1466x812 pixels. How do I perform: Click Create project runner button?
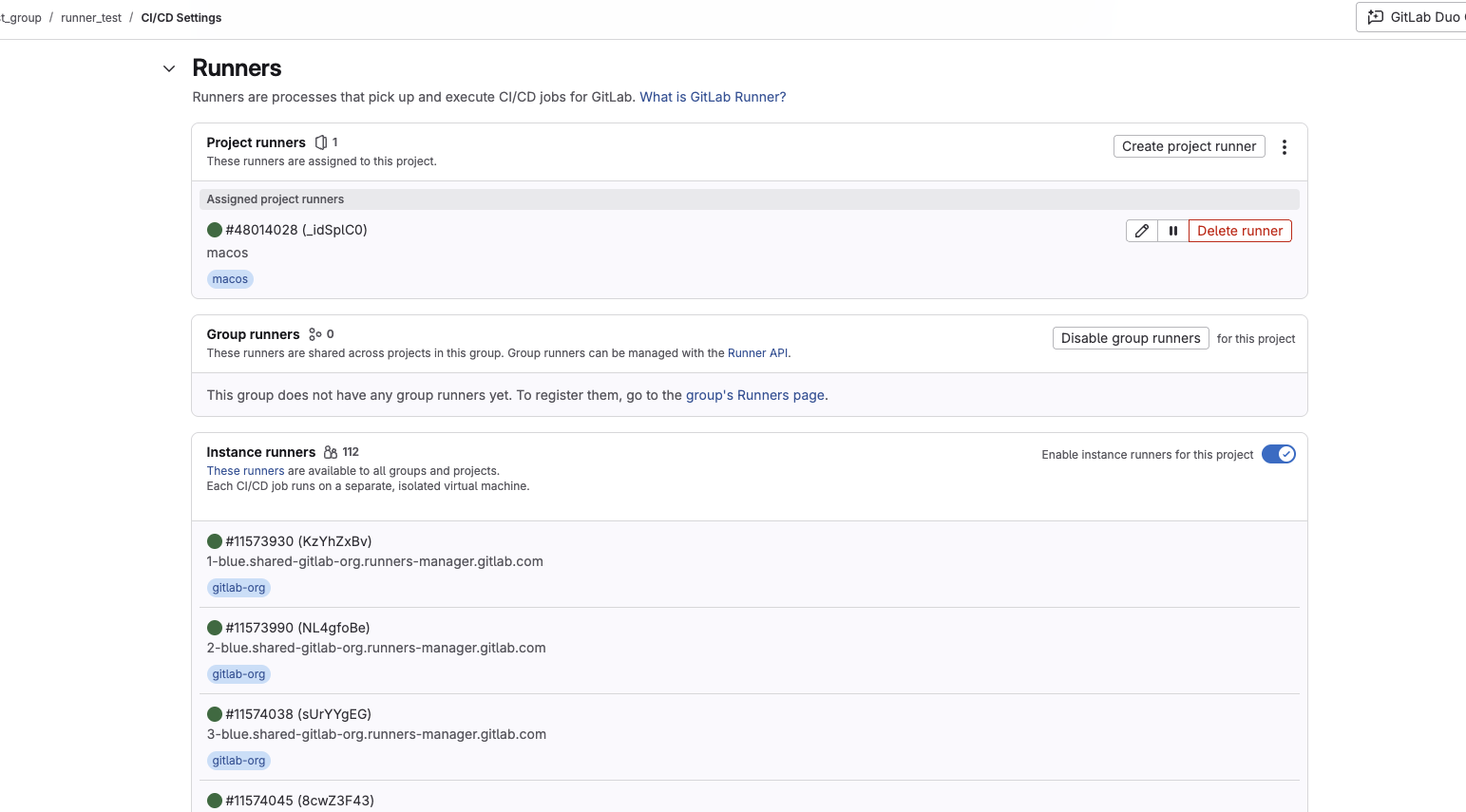pyautogui.click(x=1189, y=146)
